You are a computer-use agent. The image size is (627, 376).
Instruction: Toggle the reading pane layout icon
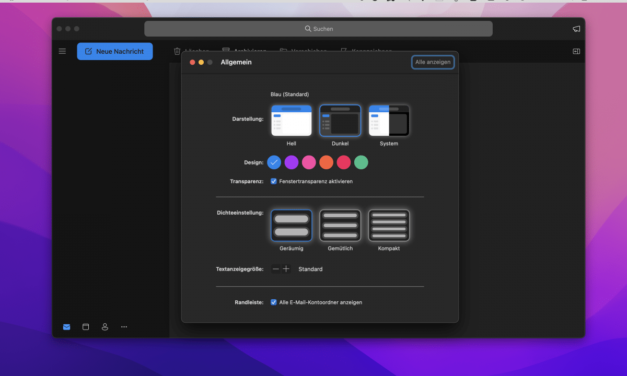click(576, 51)
